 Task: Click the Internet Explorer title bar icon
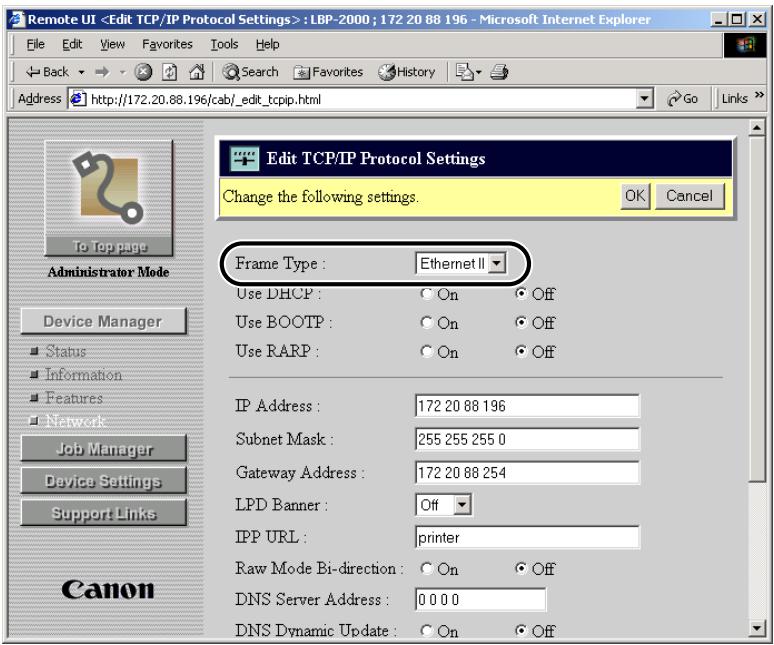(17, 19)
